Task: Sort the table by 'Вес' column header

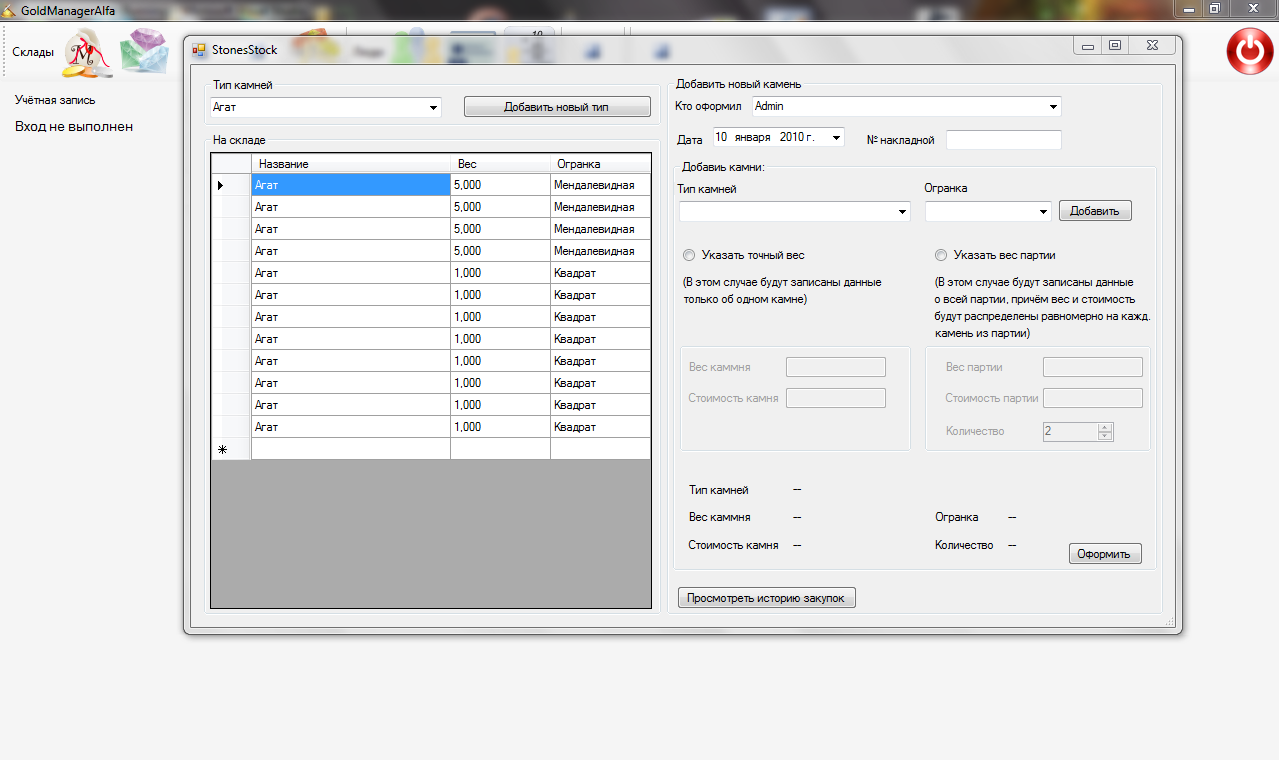Action: pos(499,164)
